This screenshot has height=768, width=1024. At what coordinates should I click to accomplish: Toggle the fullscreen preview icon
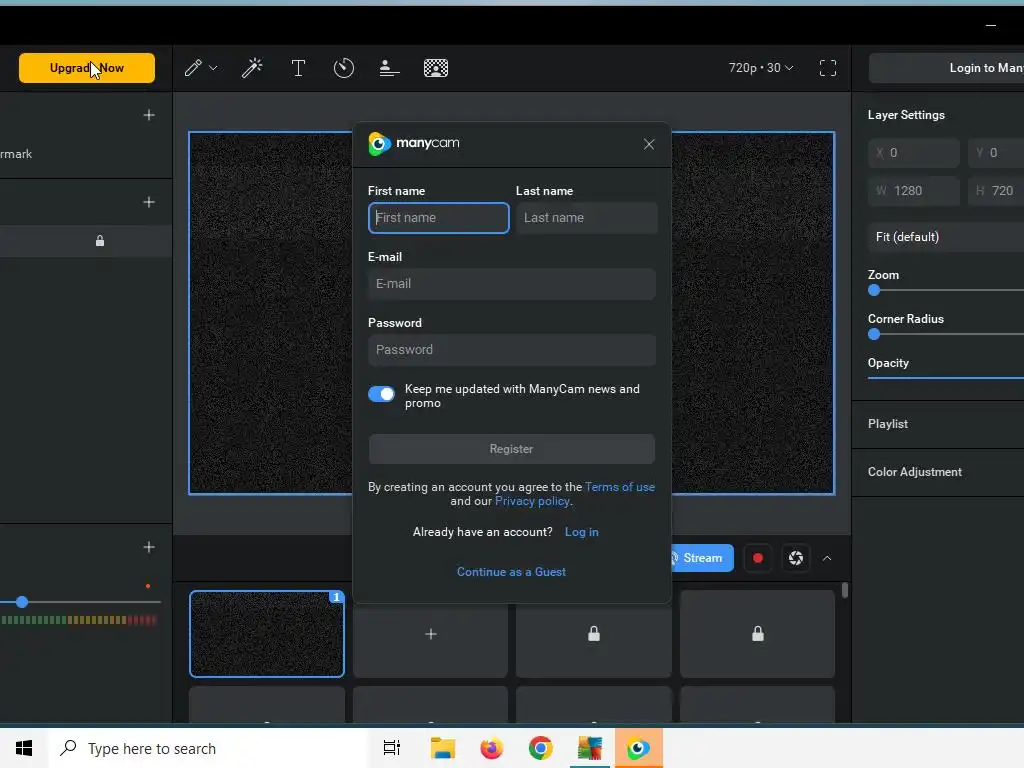tap(827, 68)
